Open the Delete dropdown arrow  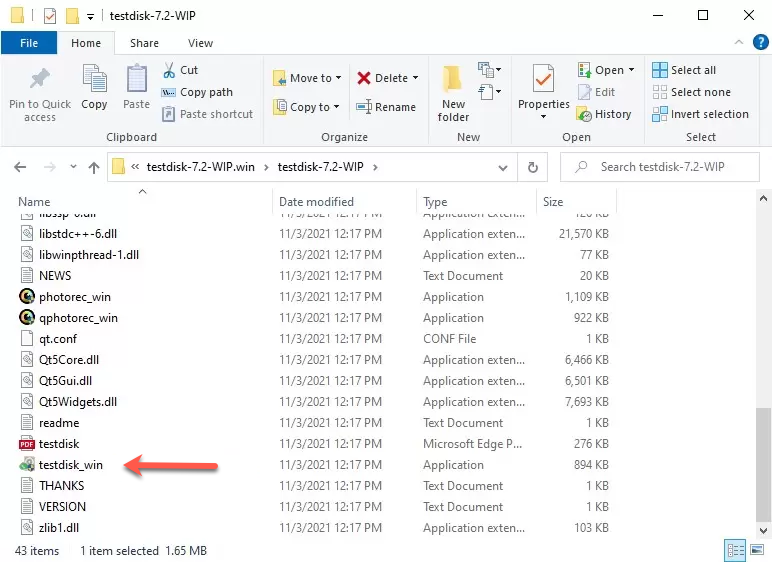click(x=415, y=78)
